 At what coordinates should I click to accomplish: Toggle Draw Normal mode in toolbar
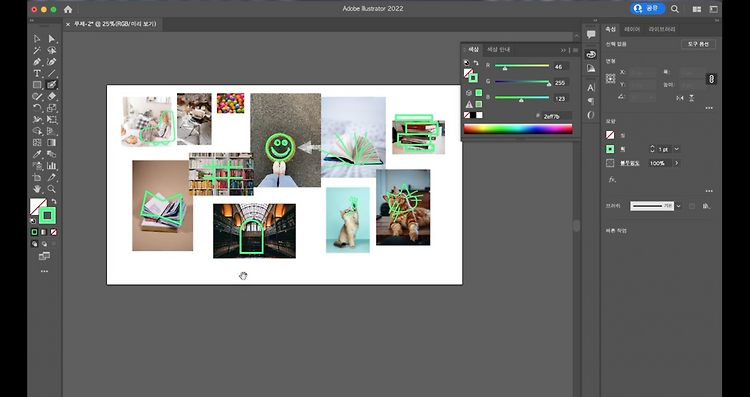pos(34,244)
